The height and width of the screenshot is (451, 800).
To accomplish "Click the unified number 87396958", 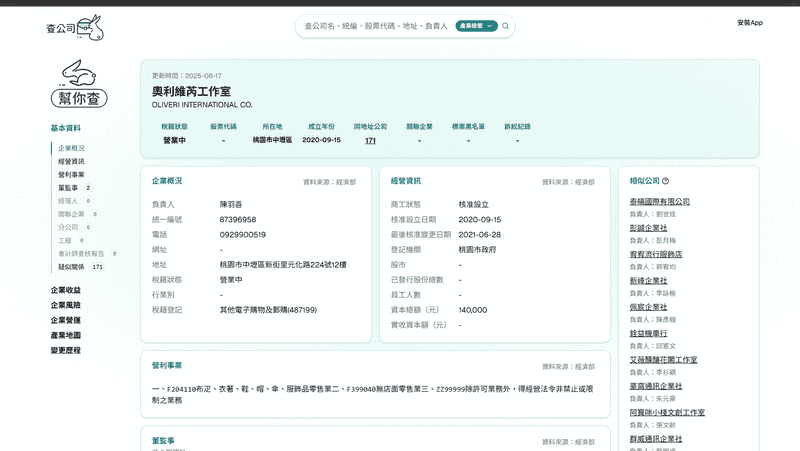I will (x=238, y=219).
